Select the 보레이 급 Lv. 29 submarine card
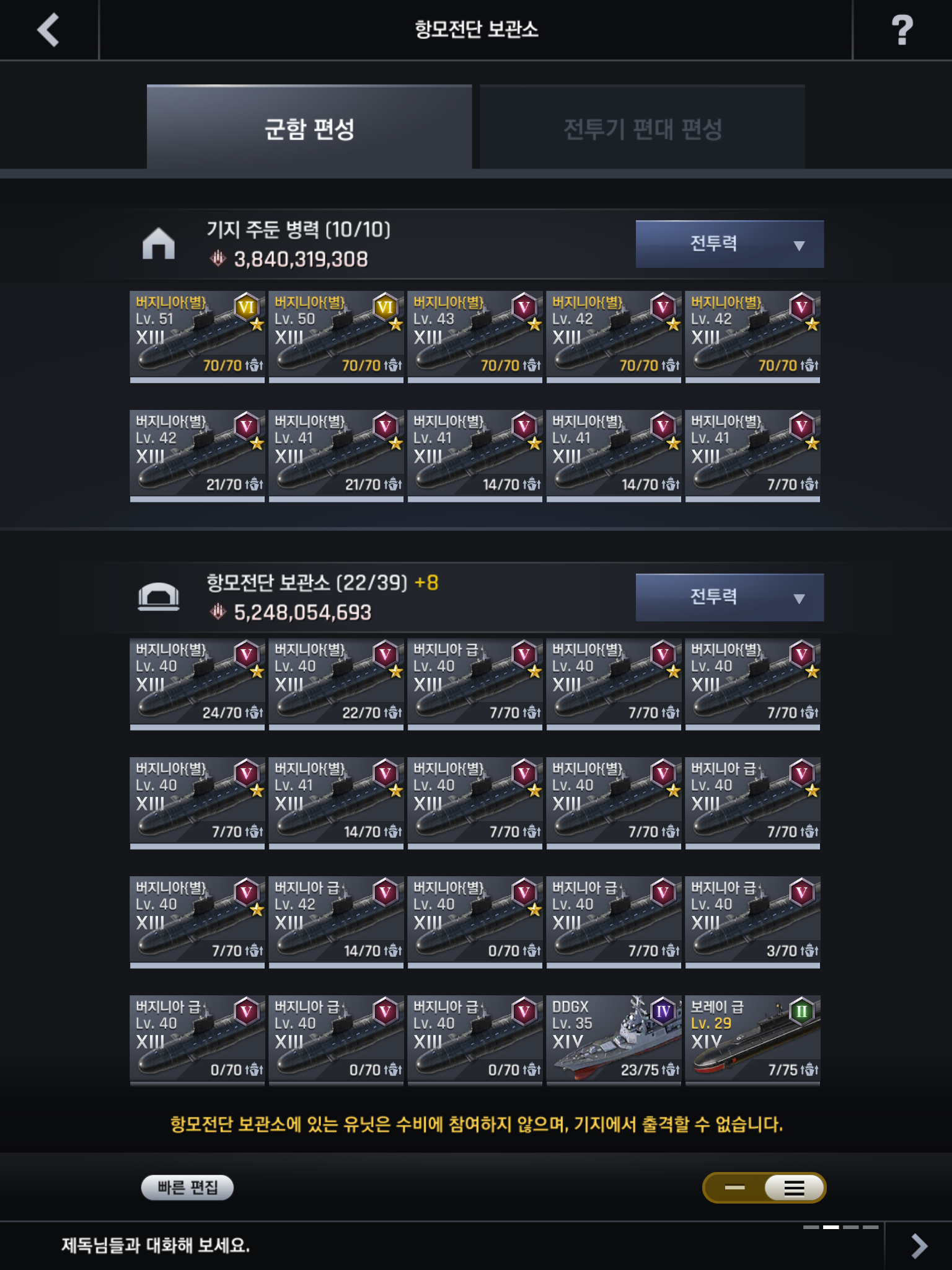Image resolution: width=952 pixels, height=1270 pixels. (x=752, y=1041)
